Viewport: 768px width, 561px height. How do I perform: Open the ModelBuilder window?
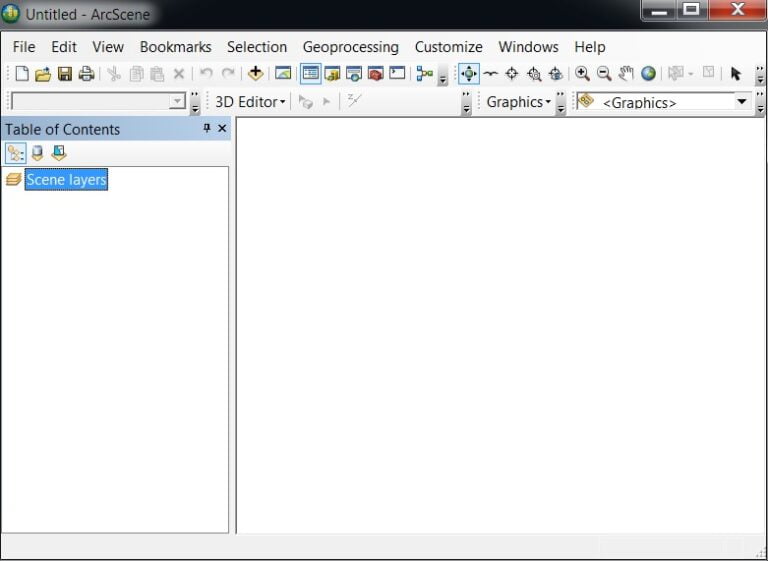tap(425, 73)
